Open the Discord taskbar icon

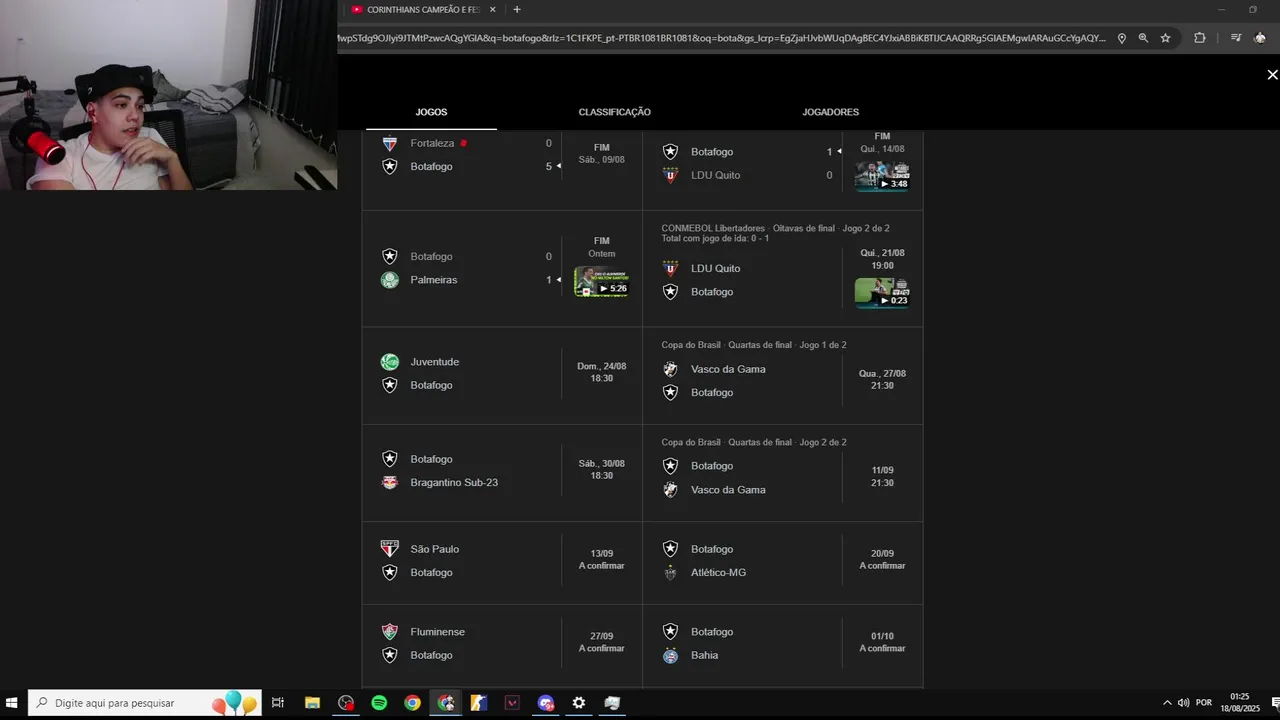[546, 703]
